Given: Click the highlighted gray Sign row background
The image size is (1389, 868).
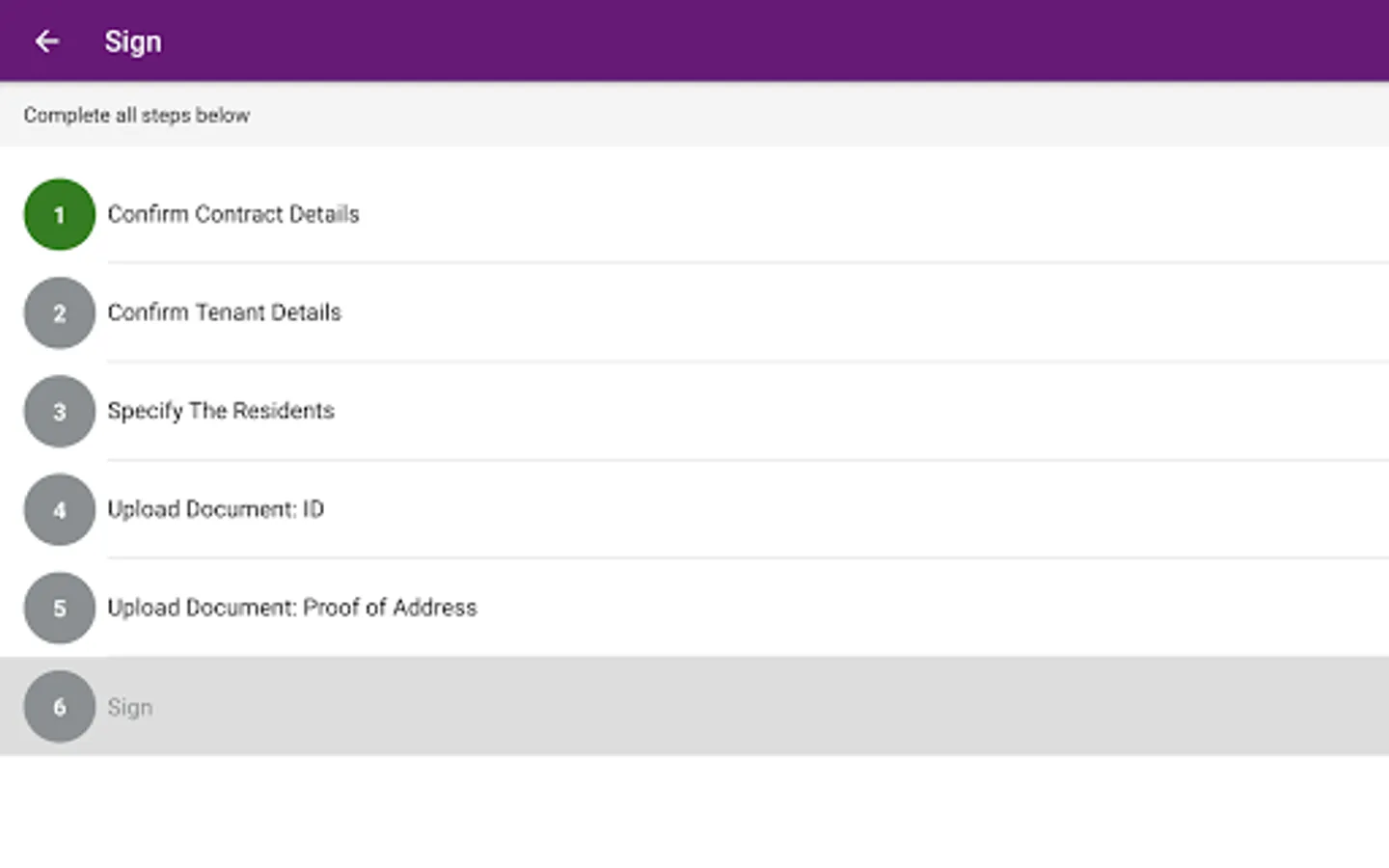Looking at the screenshot, I should coord(694,706).
